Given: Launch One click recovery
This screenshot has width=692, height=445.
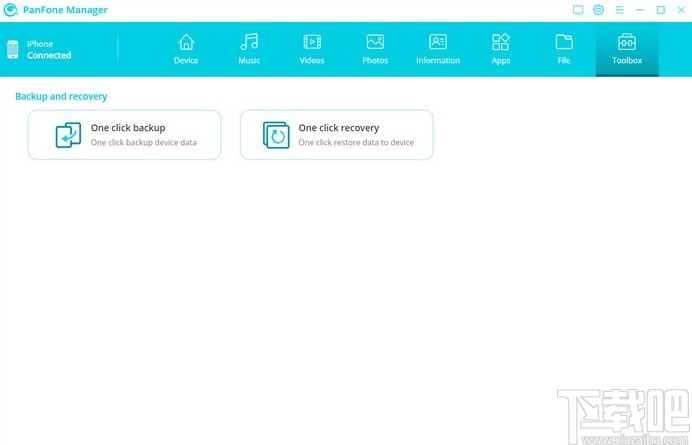Looking at the screenshot, I should pyautogui.click(x=337, y=135).
